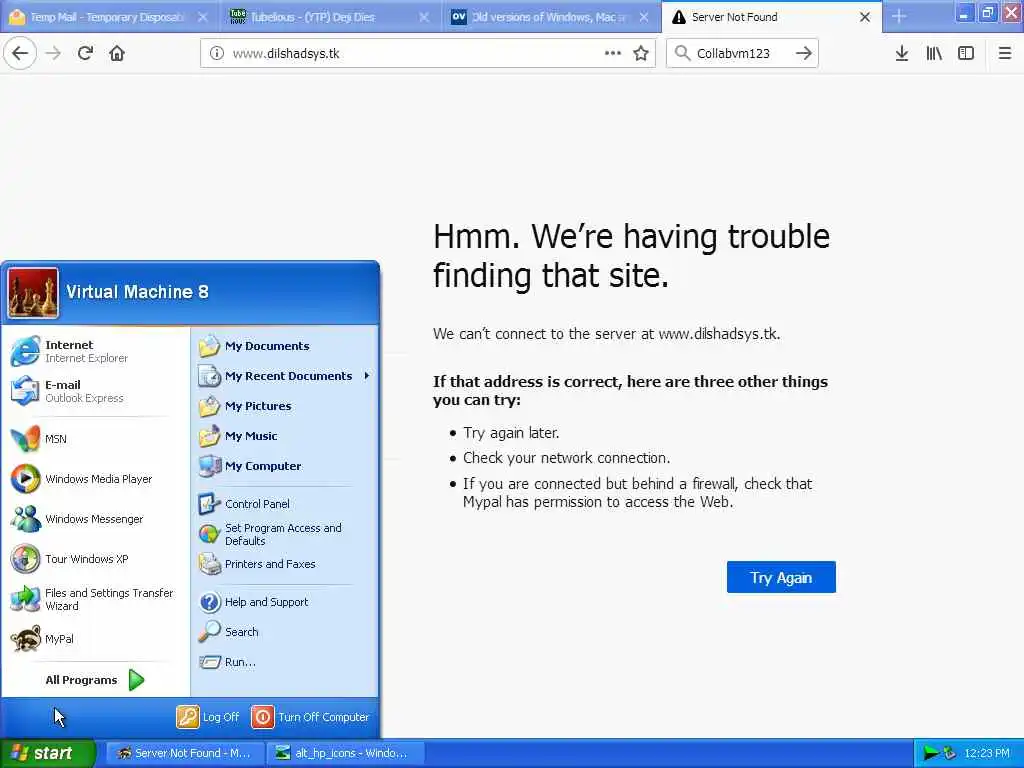Click the Log Off button
Image resolution: width=1024 pixels, height=768 pixels.
[208, 717]
